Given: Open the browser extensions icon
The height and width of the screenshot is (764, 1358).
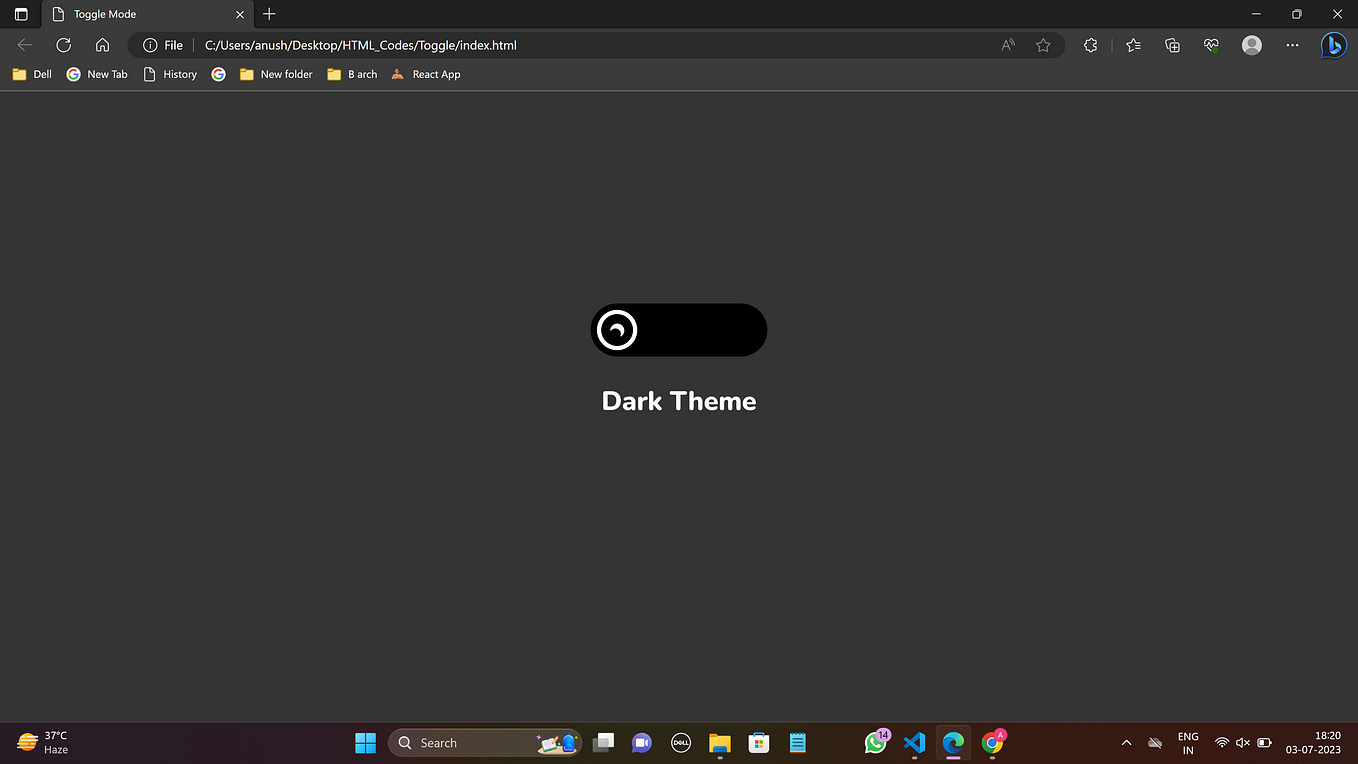Looking at the screenshot, I should [1090, 45].
